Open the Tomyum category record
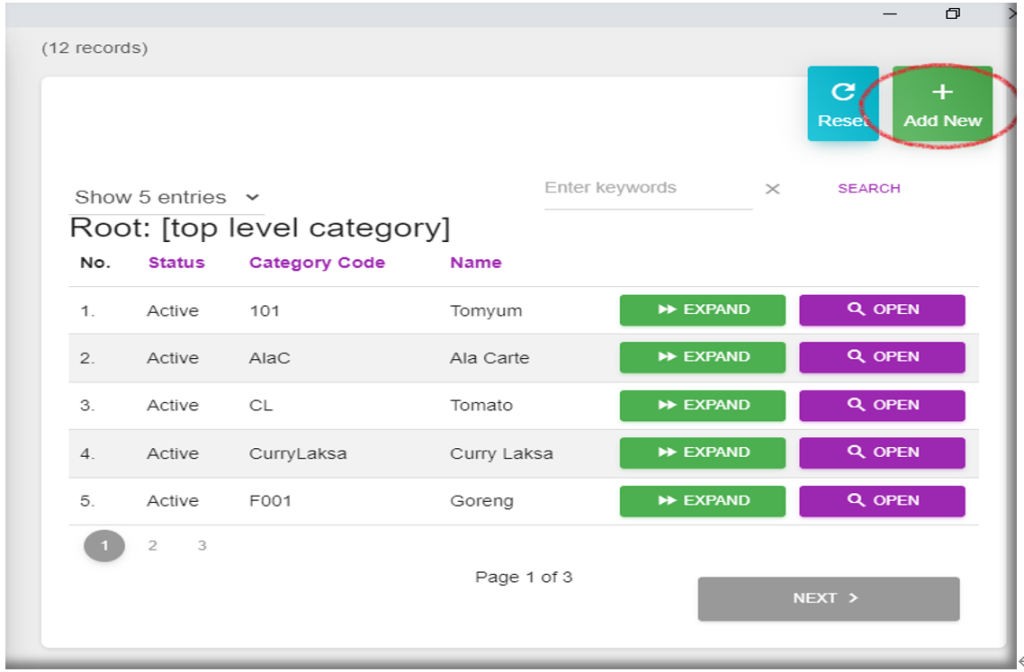This screenshot has height=672, width=1024. coord(881,310)
